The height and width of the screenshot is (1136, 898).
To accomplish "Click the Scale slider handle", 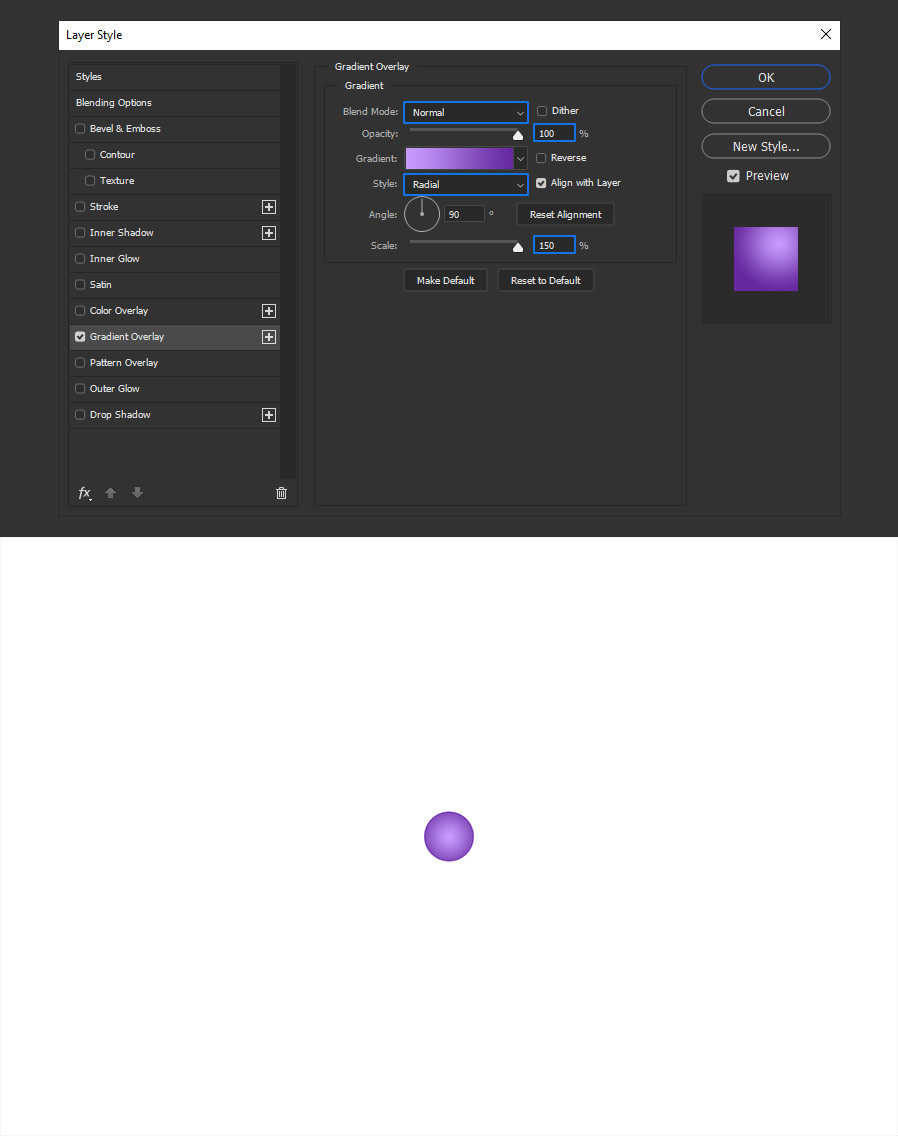I will point(517,247).
